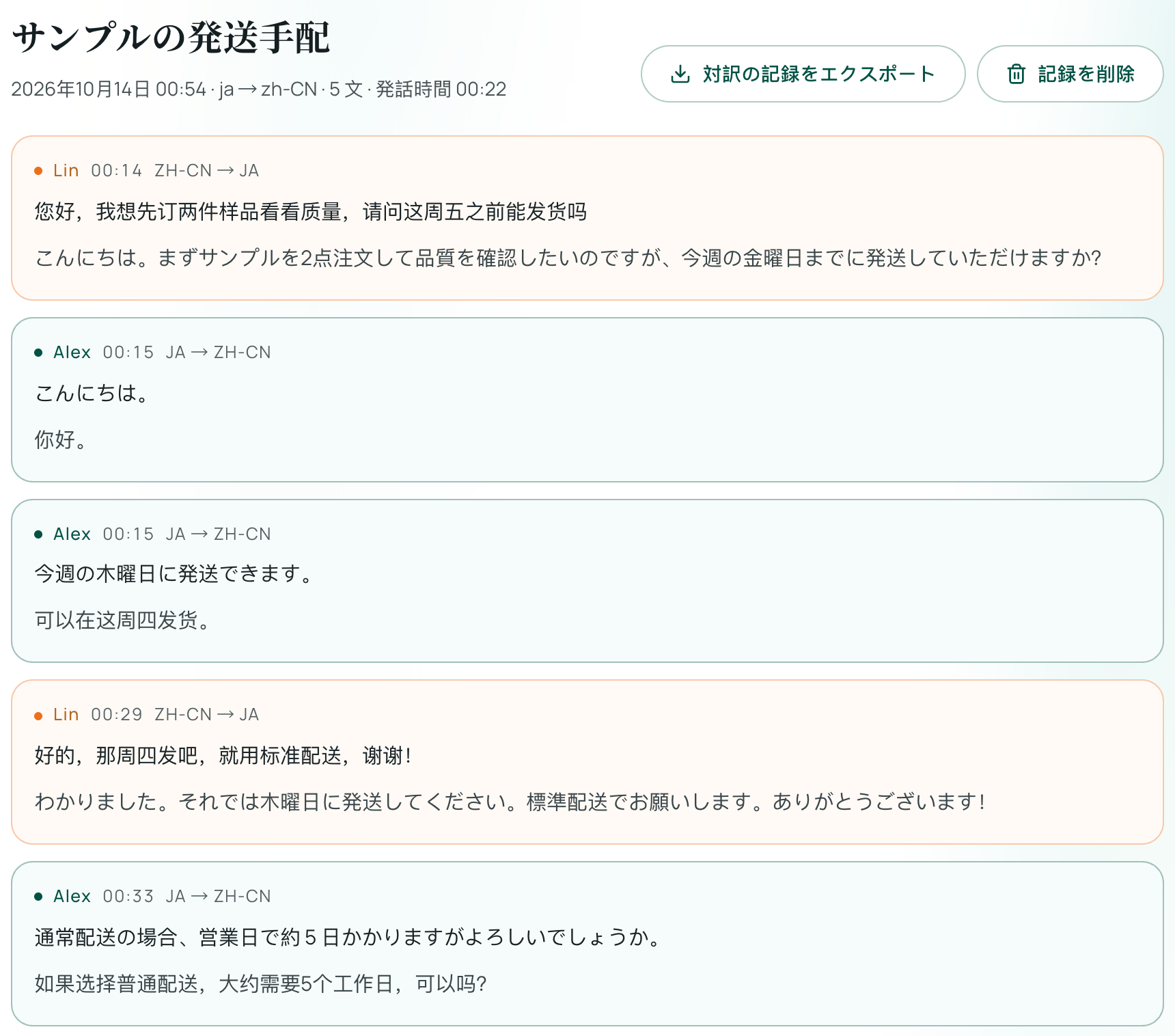Click ZH-CN → JA label in the 00:29 message
Screen dimensions: 1175x1036
[206, 715]
